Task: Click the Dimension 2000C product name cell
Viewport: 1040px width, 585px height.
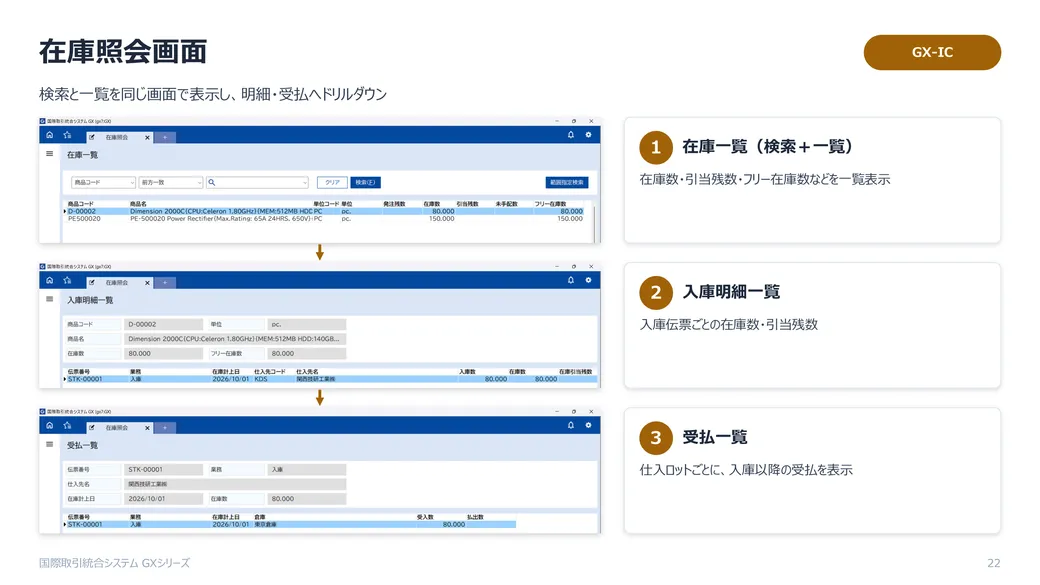Action: coord(221,212)
